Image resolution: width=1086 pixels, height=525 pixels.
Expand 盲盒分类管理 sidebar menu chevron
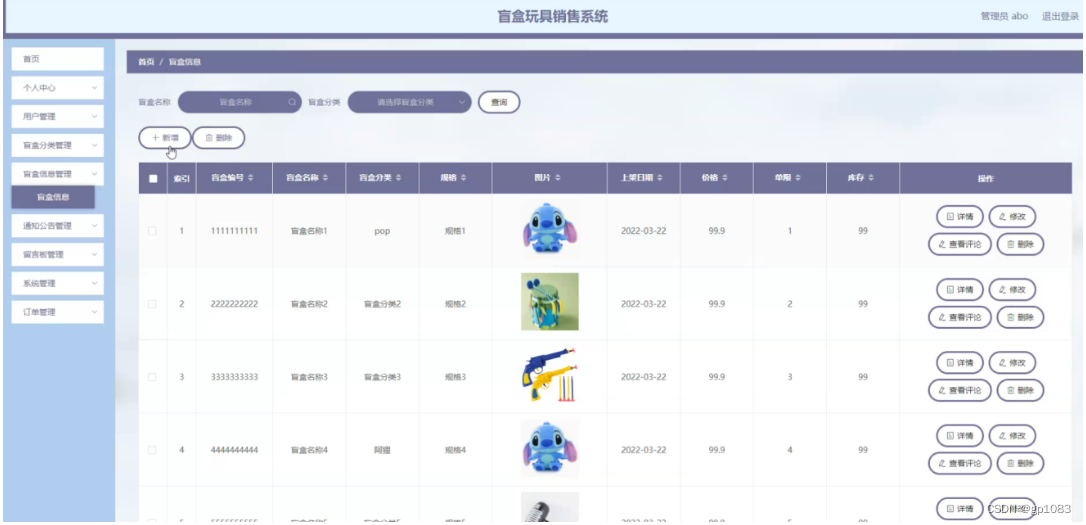pos(94,145)
